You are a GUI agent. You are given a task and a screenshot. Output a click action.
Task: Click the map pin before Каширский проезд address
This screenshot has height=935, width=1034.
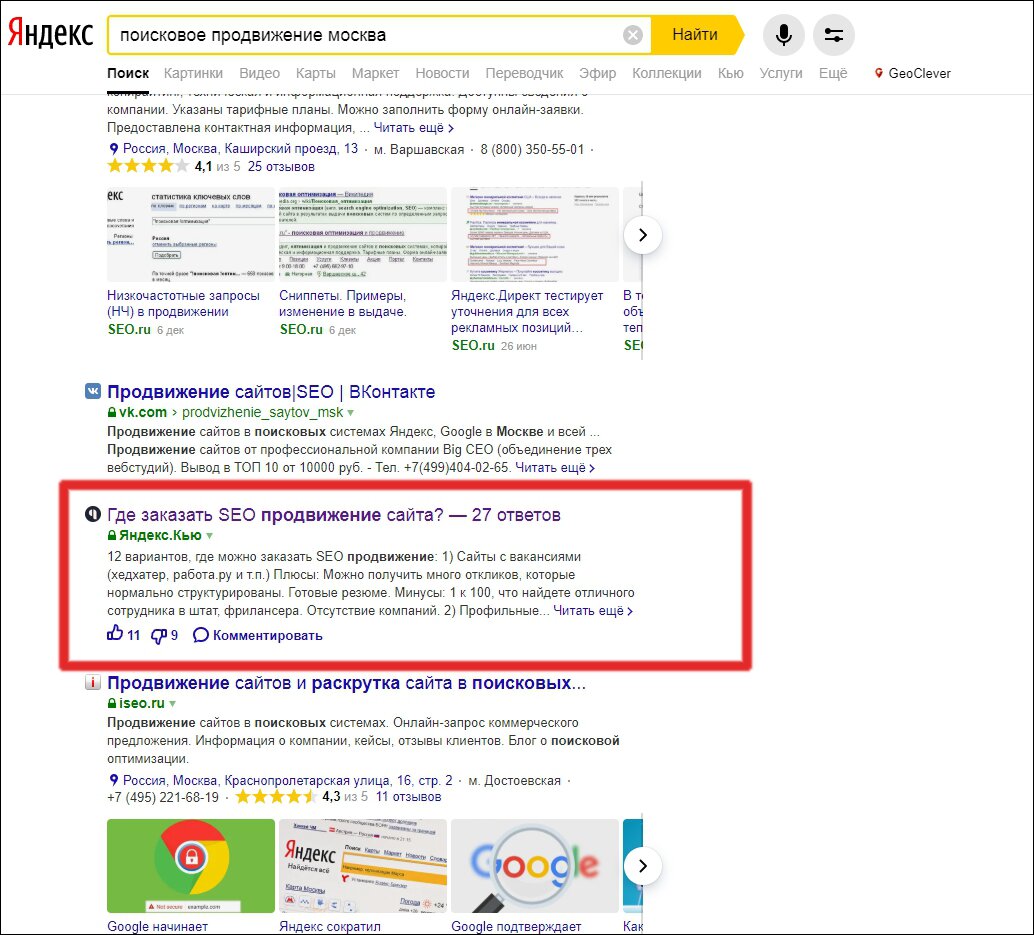click(x=113, y=149)
